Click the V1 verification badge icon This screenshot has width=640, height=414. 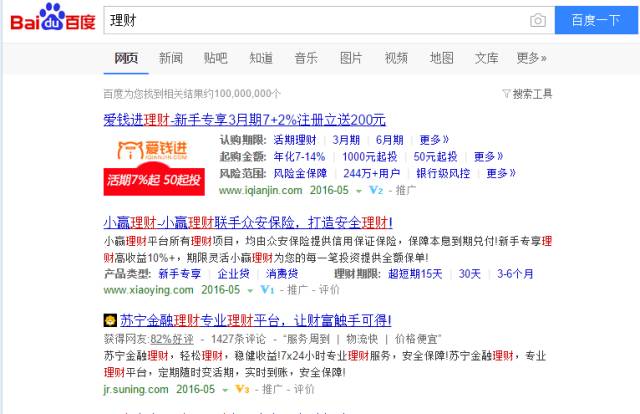coord(267,290)
